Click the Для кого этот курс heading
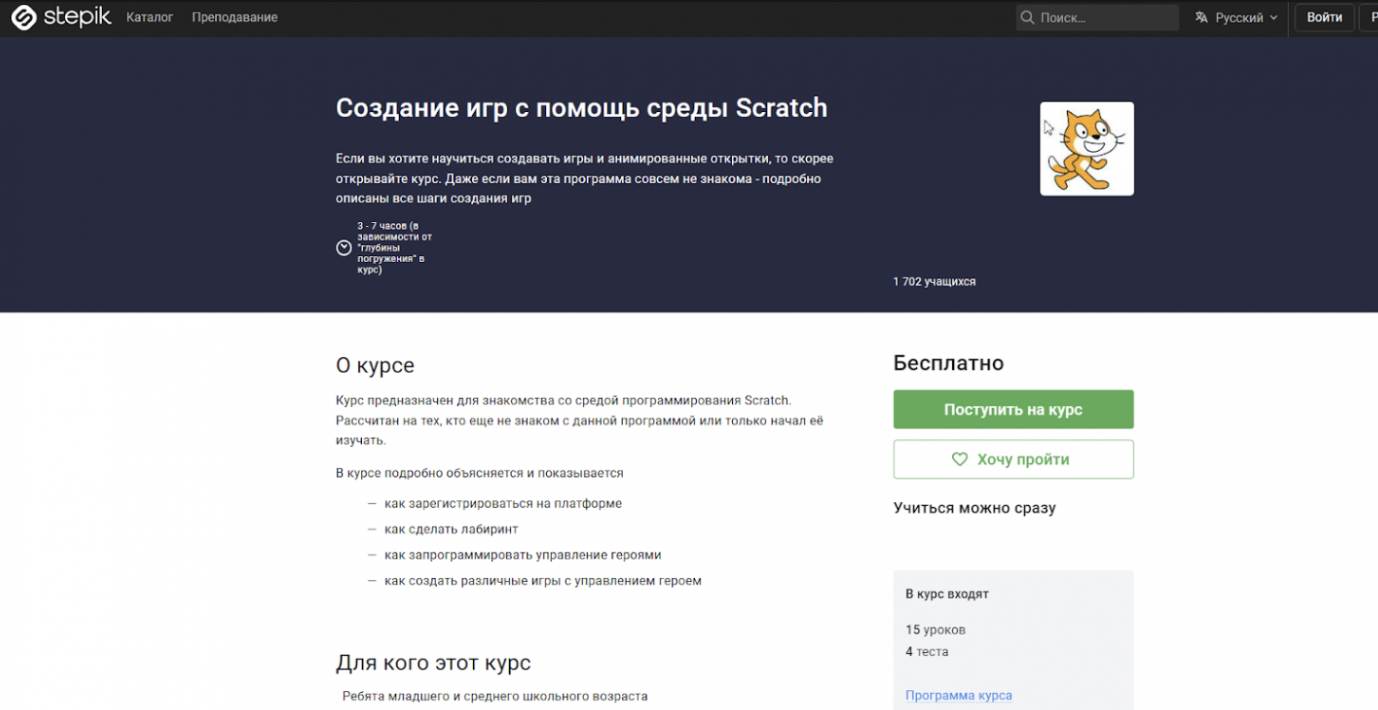The image size is (1378, 710). [433, 663]
